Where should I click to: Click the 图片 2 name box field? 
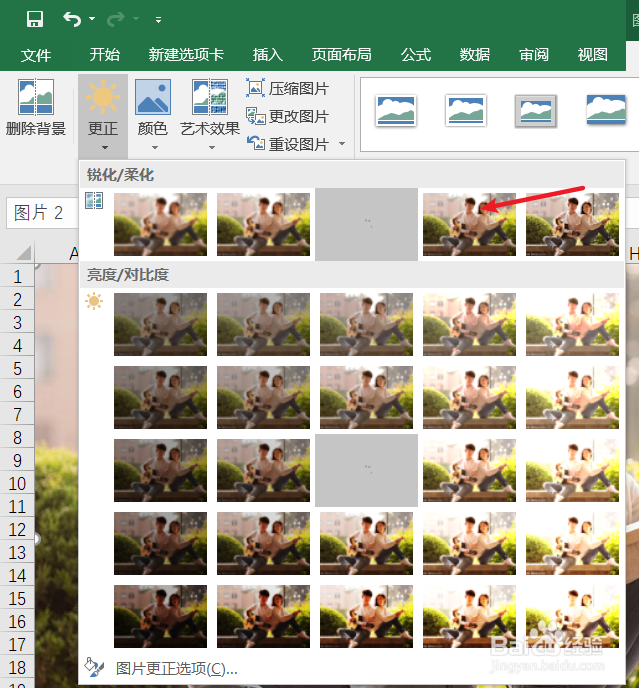click(43, 213)
